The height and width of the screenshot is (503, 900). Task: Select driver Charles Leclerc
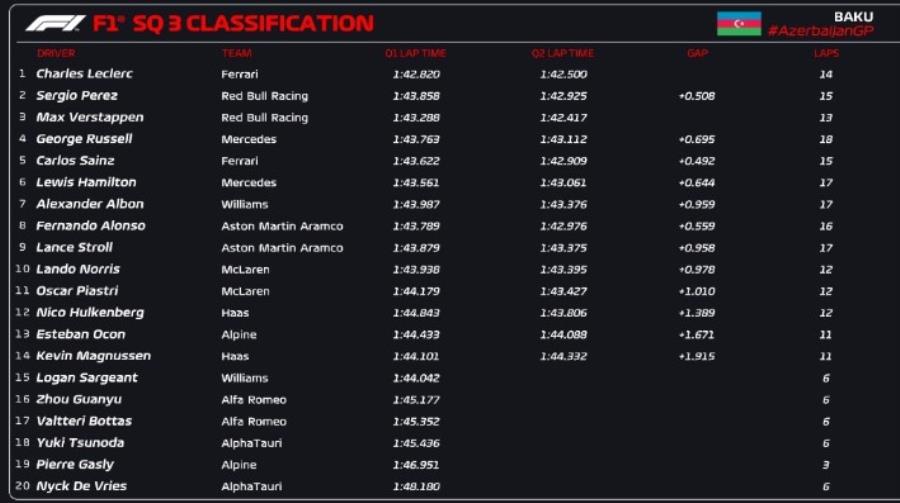pos(84,74)
